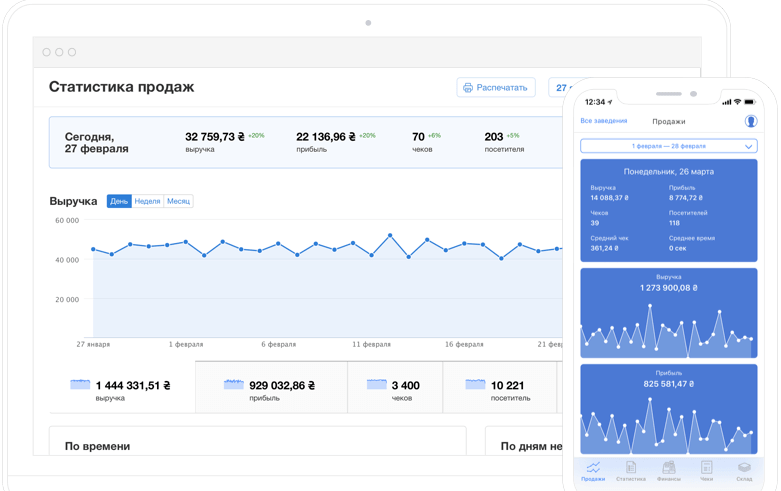Image resolution: width=781 pixels, height=491 pixels.
Task: Click the battery icon in phone status bar
Action: tap(750, 102)
